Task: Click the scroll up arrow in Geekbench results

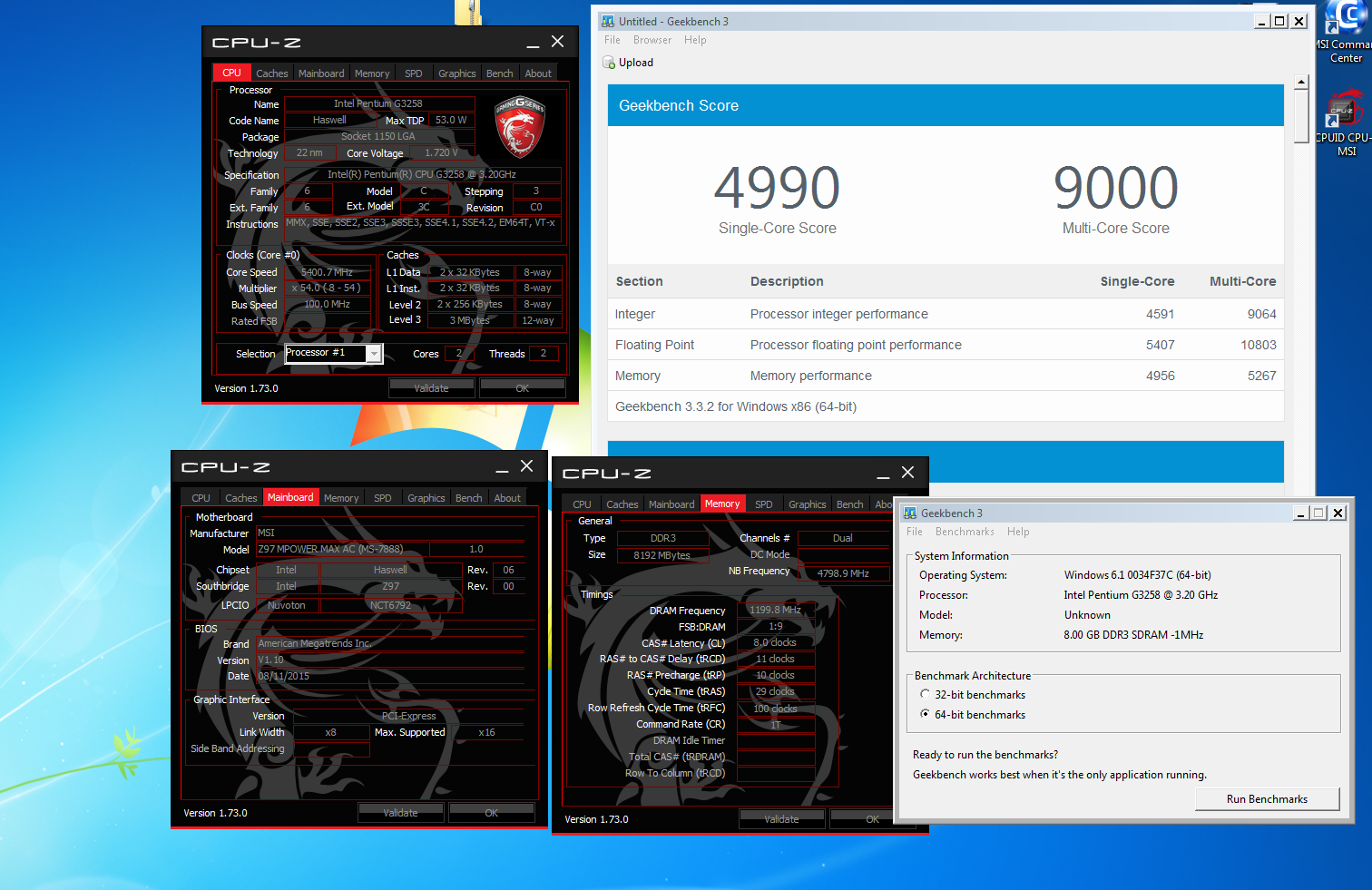Action: 1301,83
